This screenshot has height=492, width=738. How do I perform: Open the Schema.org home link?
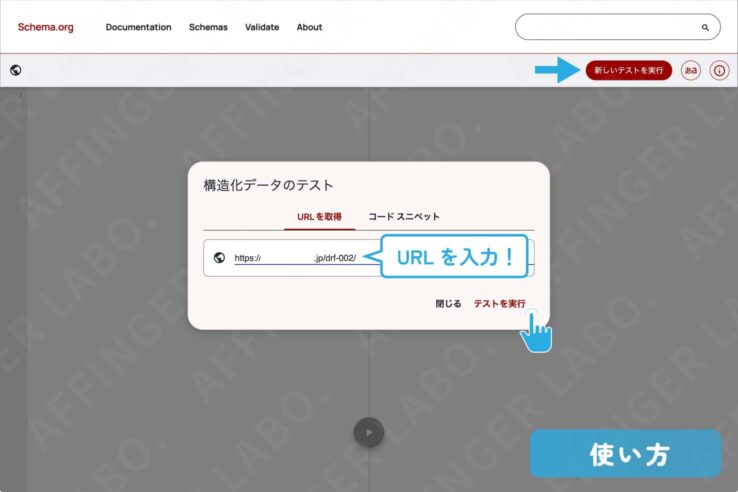46,27
